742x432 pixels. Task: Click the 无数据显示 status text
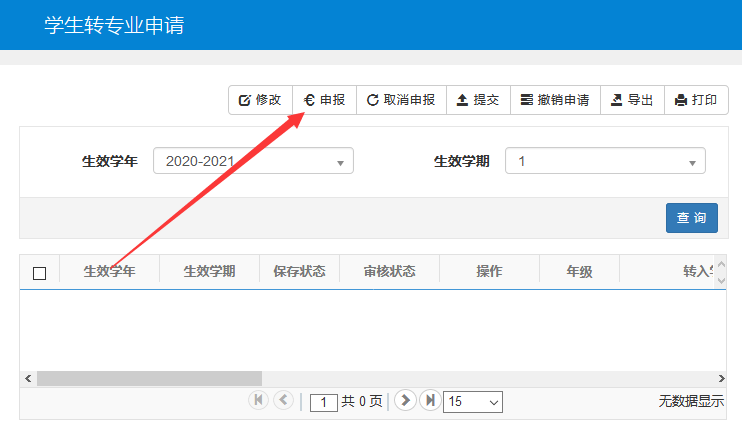[x=691, y=401]
